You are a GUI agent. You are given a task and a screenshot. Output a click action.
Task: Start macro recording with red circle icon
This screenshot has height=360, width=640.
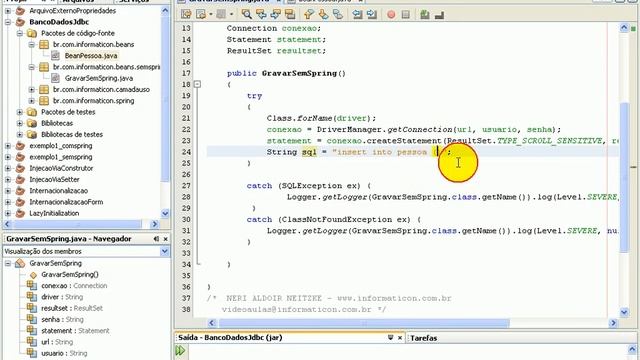coord(391,15)
